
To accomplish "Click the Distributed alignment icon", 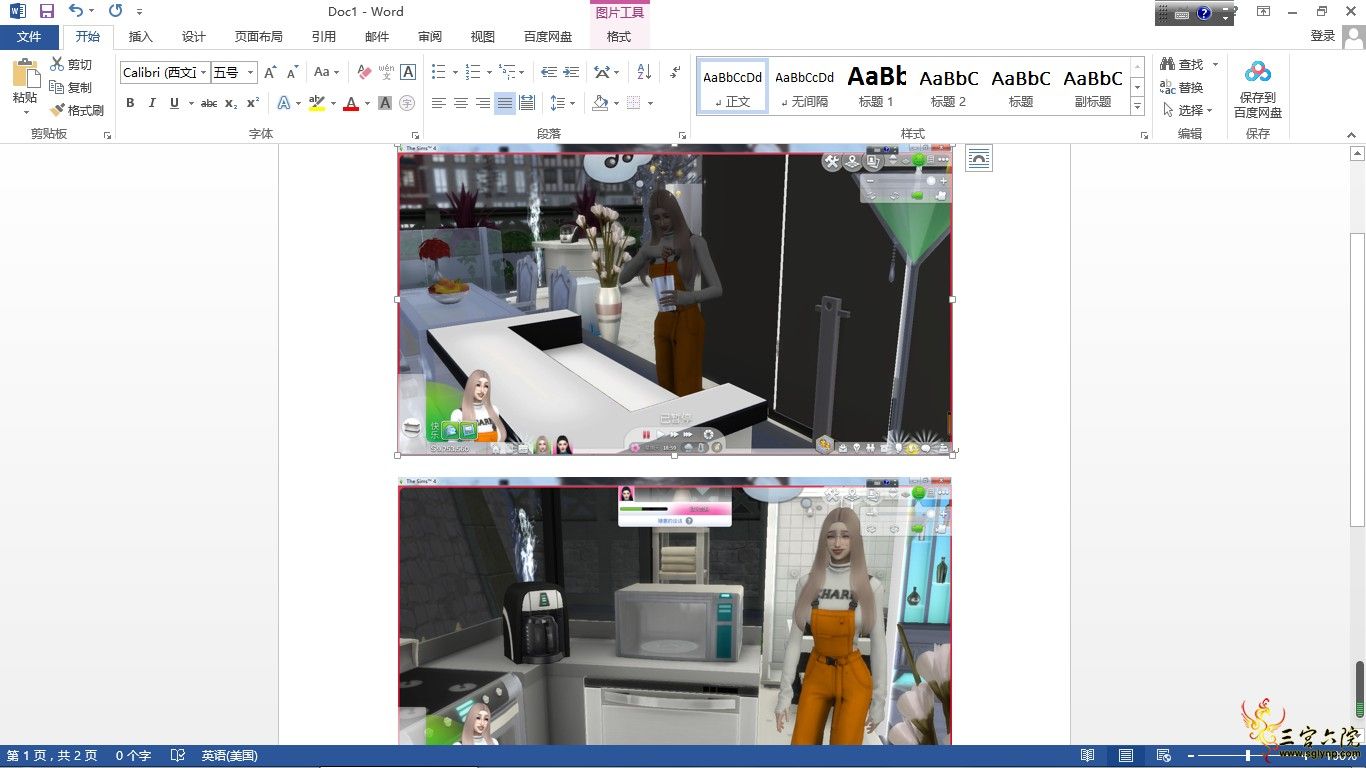I will (527, 103).
